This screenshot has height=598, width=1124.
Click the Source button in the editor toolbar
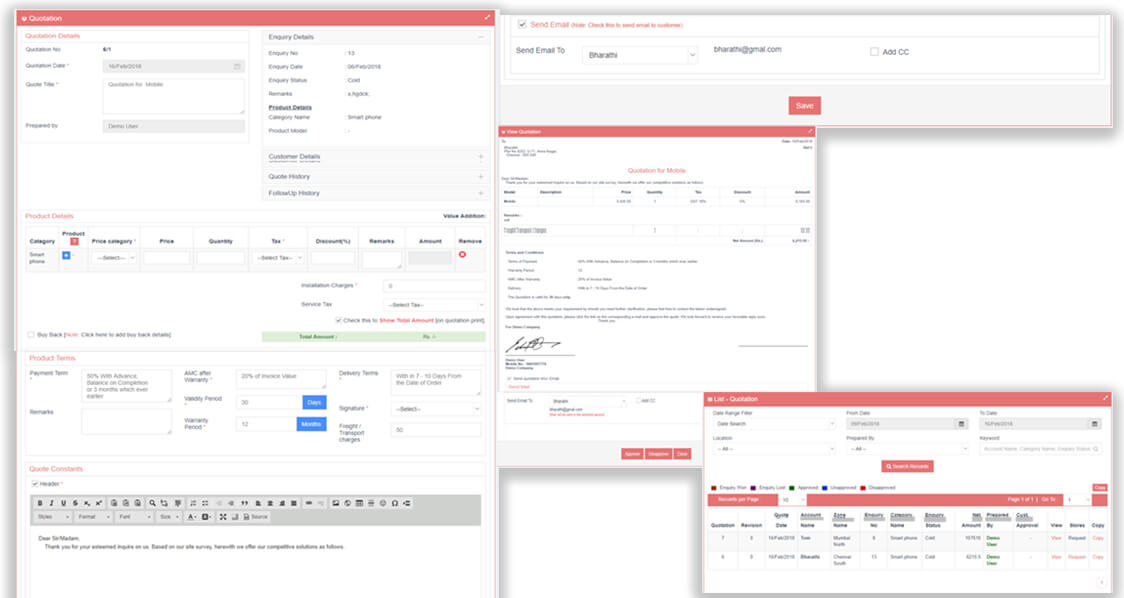pos(255,517)
